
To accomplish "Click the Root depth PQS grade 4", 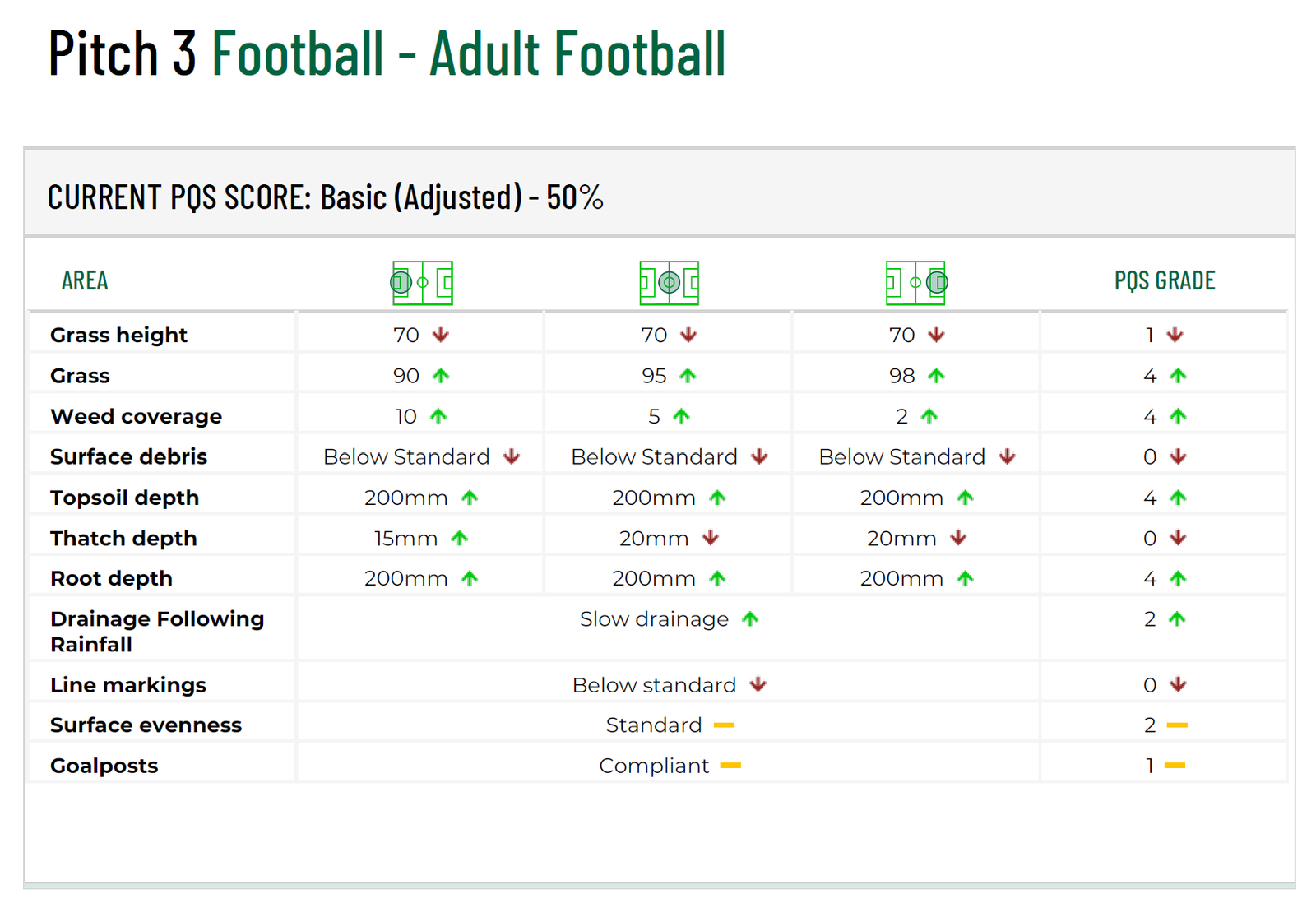I will point(1150,579).
